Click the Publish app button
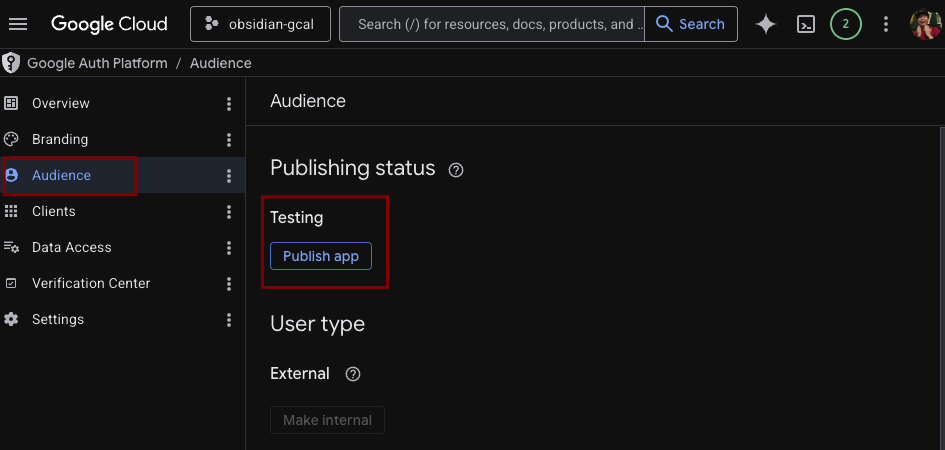Viewport: 945px width, 450px height. click(321, 256)
